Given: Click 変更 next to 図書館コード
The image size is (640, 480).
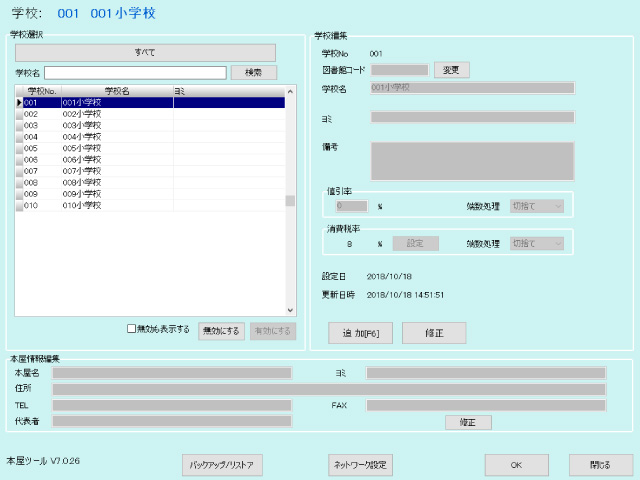Looking at the screenshot, I should pos(451,70).
